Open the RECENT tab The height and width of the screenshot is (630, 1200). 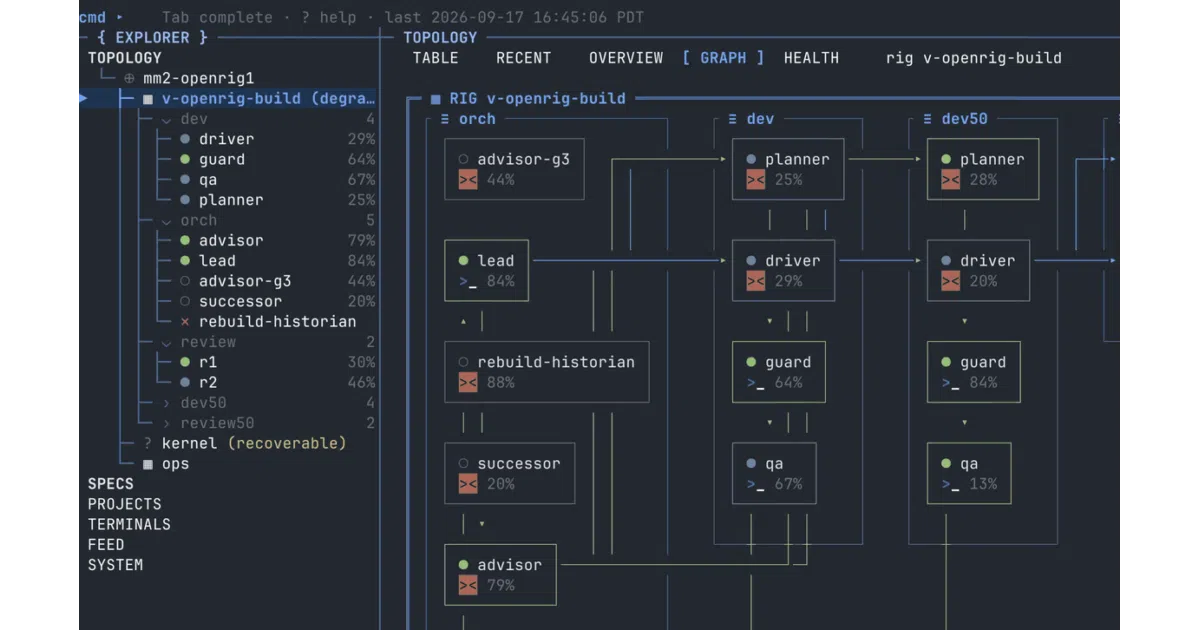[523, 58]
